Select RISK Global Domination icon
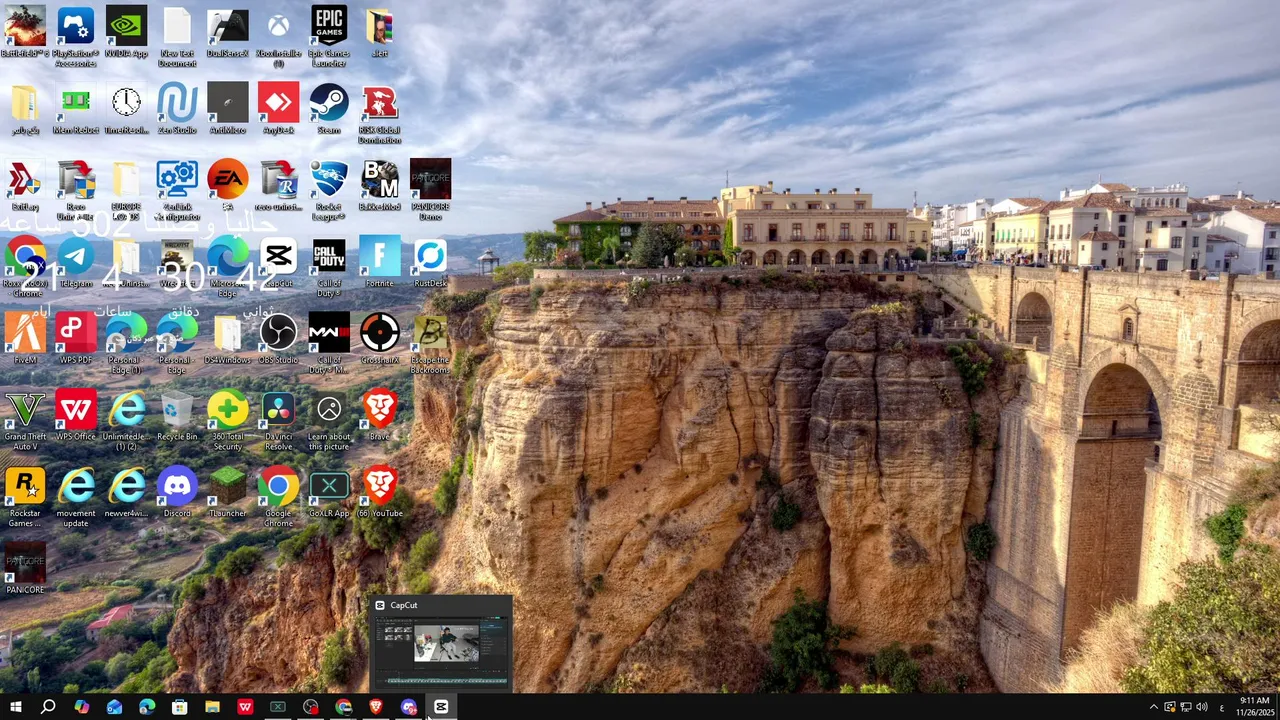This screenshot has width=1280, height=720. [x=380, y=114]
